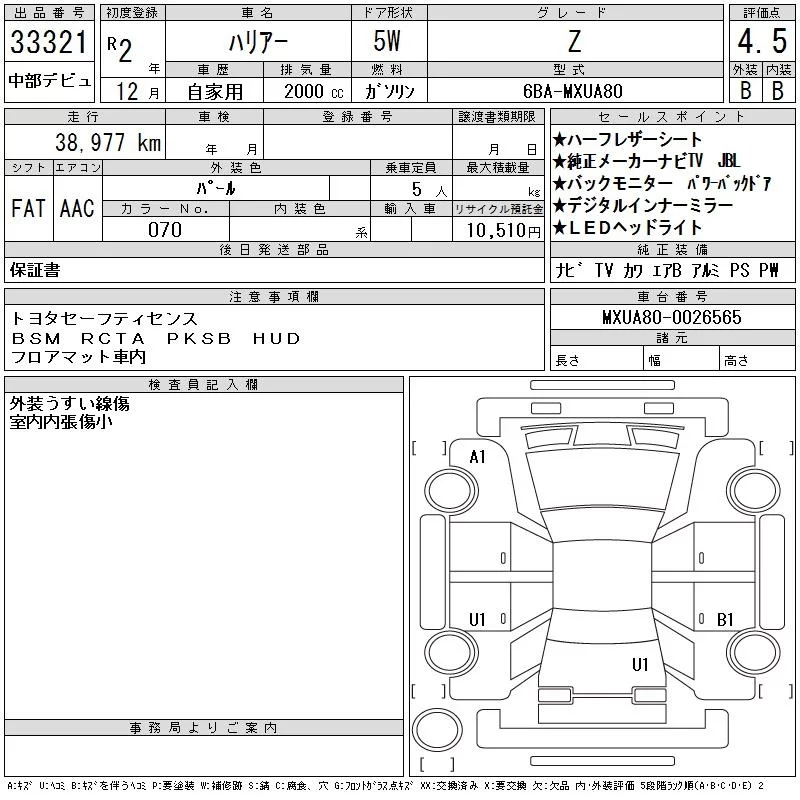The width and height of the screenshot is (800, 800).
Task: Click the grade value Z
Action: point(574,41)
